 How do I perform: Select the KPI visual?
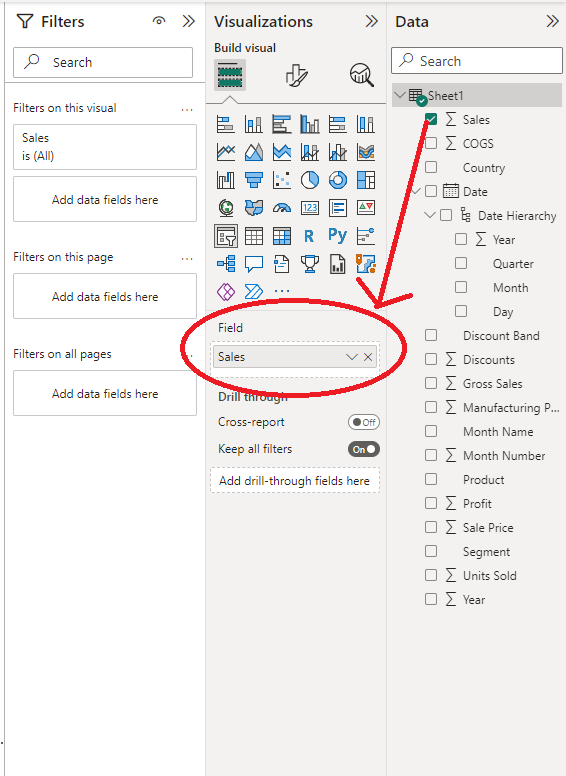366,208
